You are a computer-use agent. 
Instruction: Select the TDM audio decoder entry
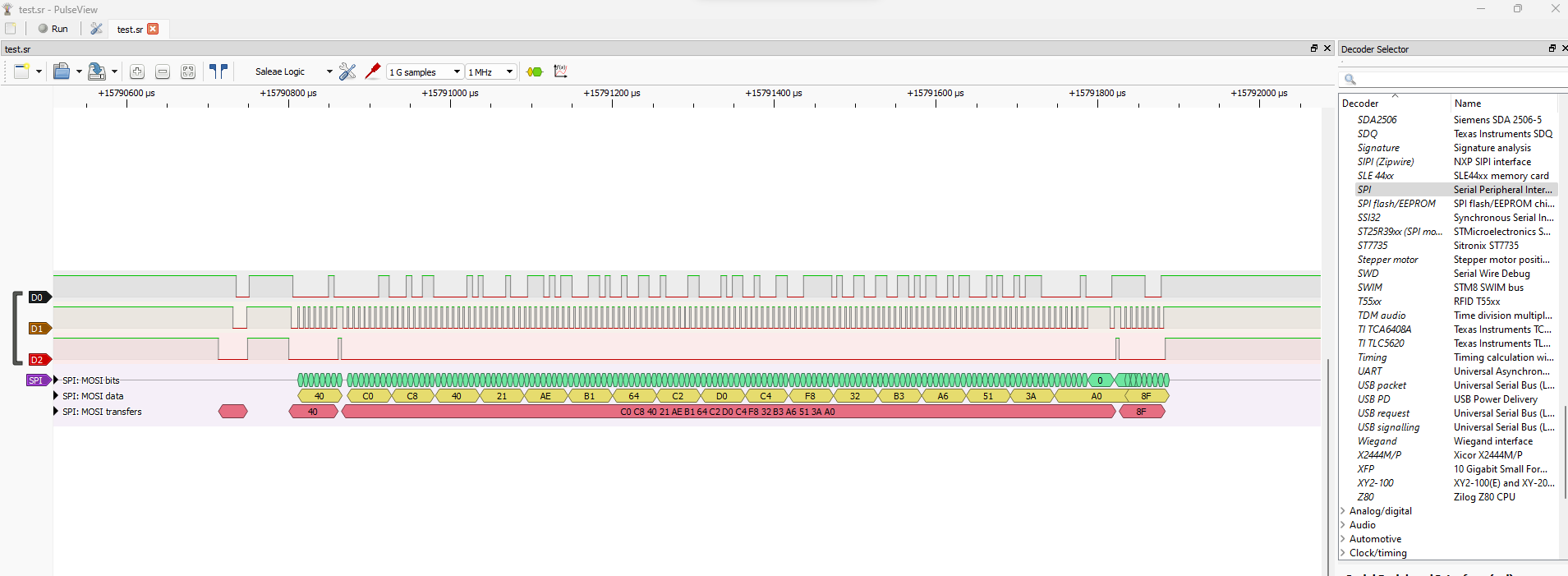pos(1381,316)
